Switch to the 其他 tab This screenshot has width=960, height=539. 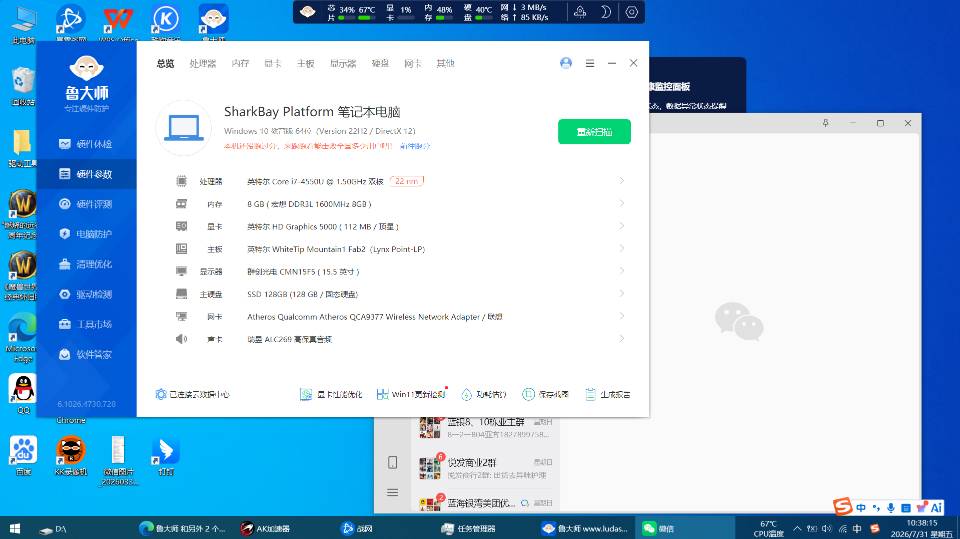pos(445,64)
